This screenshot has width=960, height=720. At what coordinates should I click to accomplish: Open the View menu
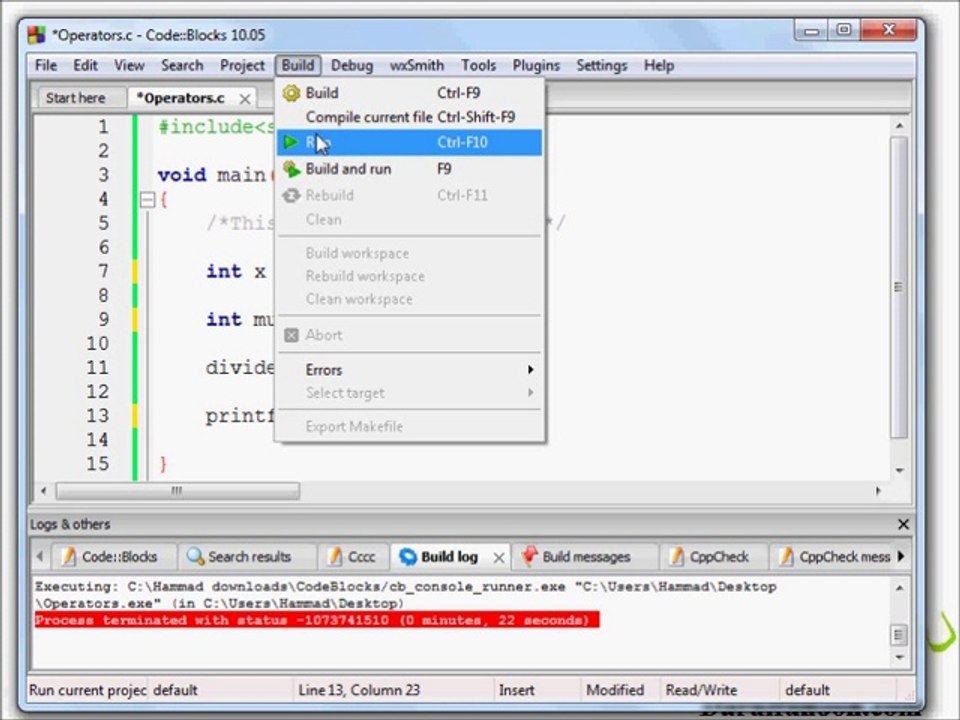pyautogui.click(x=129, y=66)
